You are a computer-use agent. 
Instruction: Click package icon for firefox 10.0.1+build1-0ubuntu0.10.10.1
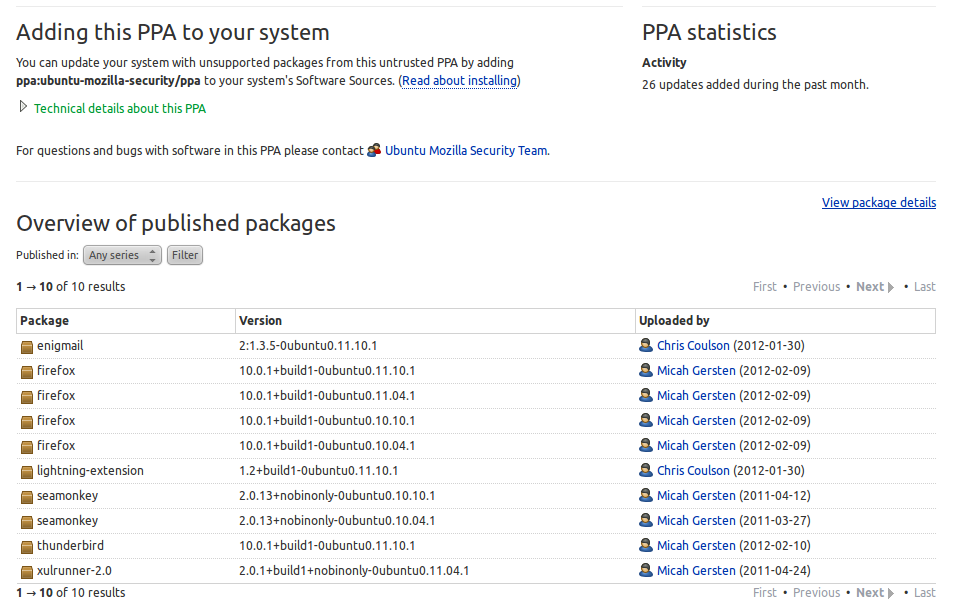[27, 422]
